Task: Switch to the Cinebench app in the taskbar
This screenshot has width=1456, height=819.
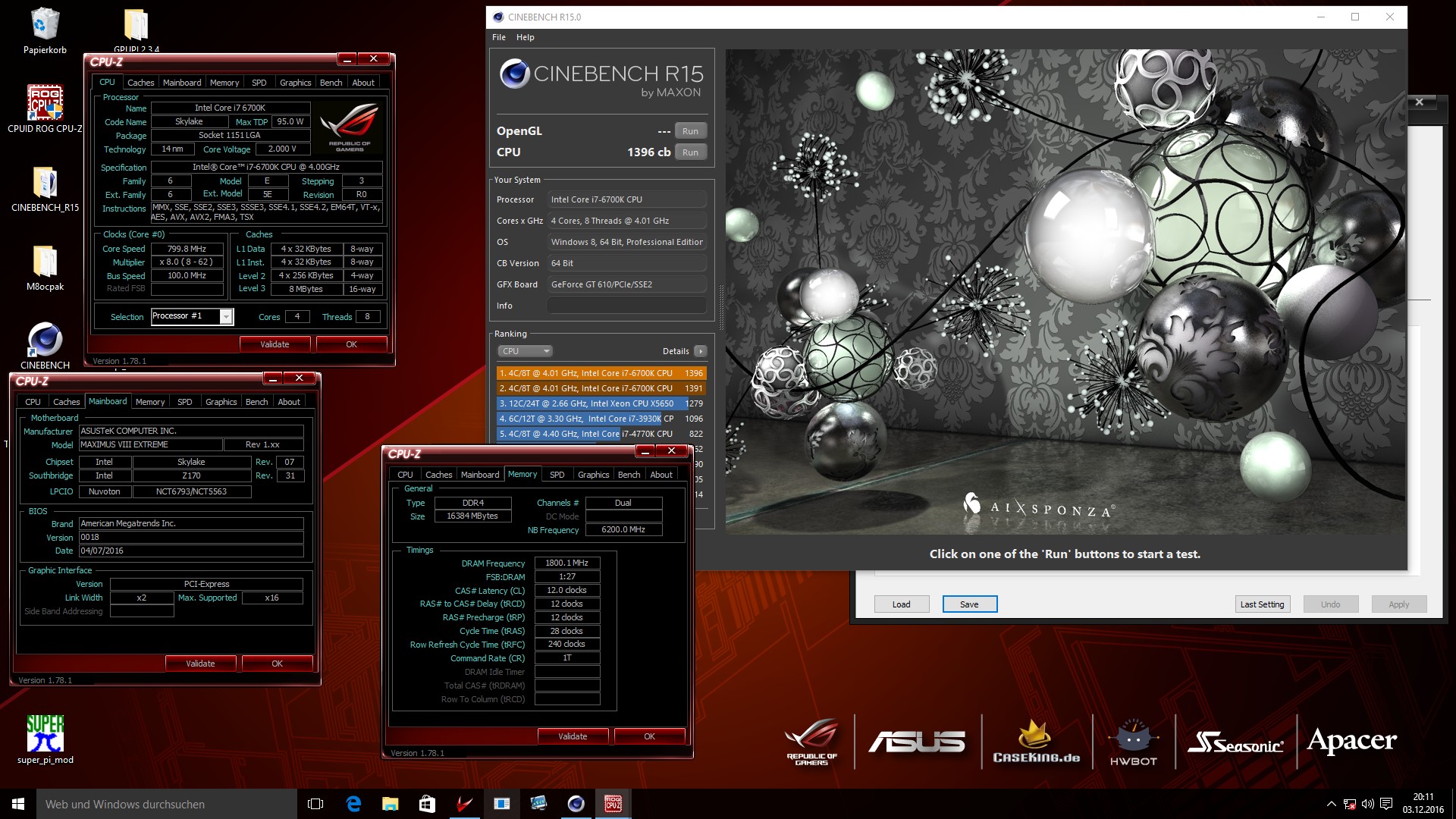Action: pos(576,804)
